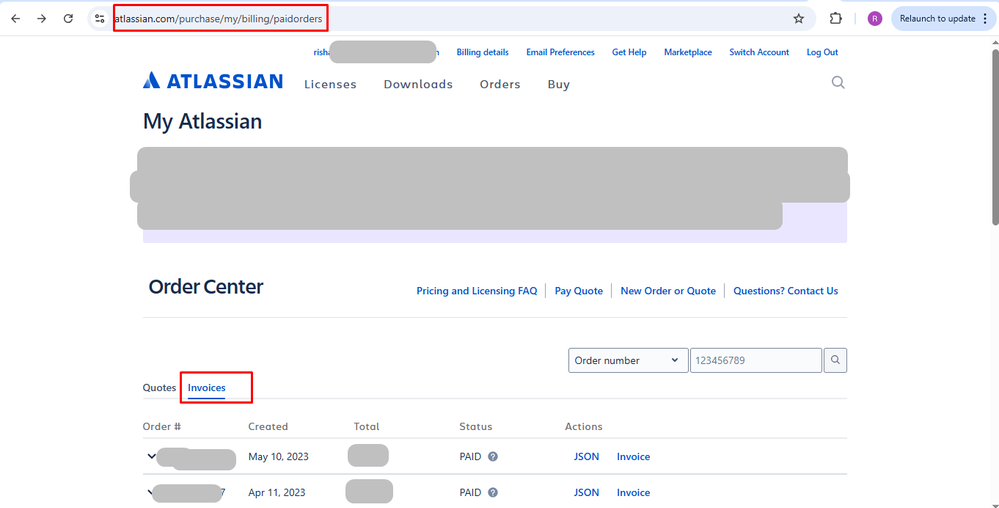Click the May 10, 2023 date cell

[277, 456]
